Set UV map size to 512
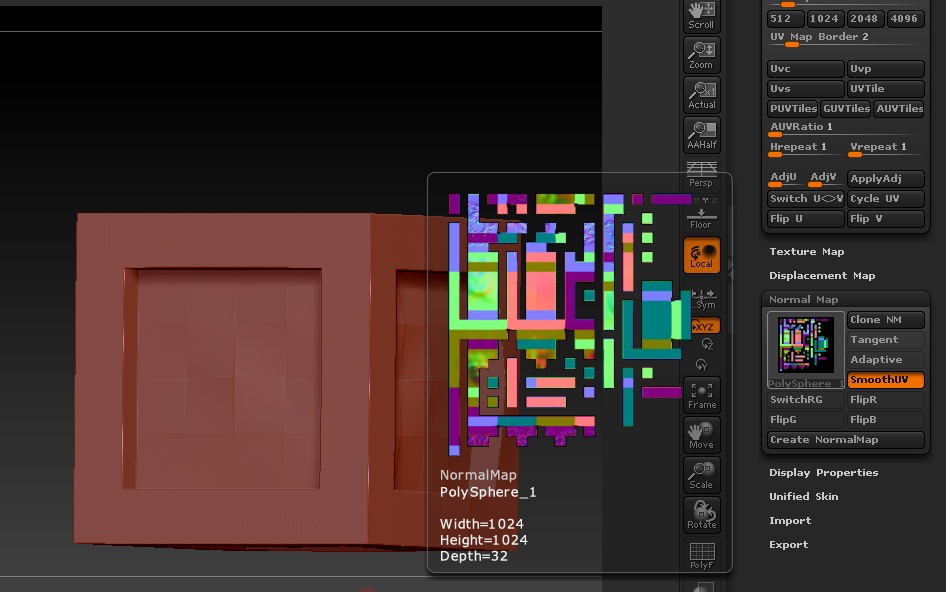 [786, 19]
